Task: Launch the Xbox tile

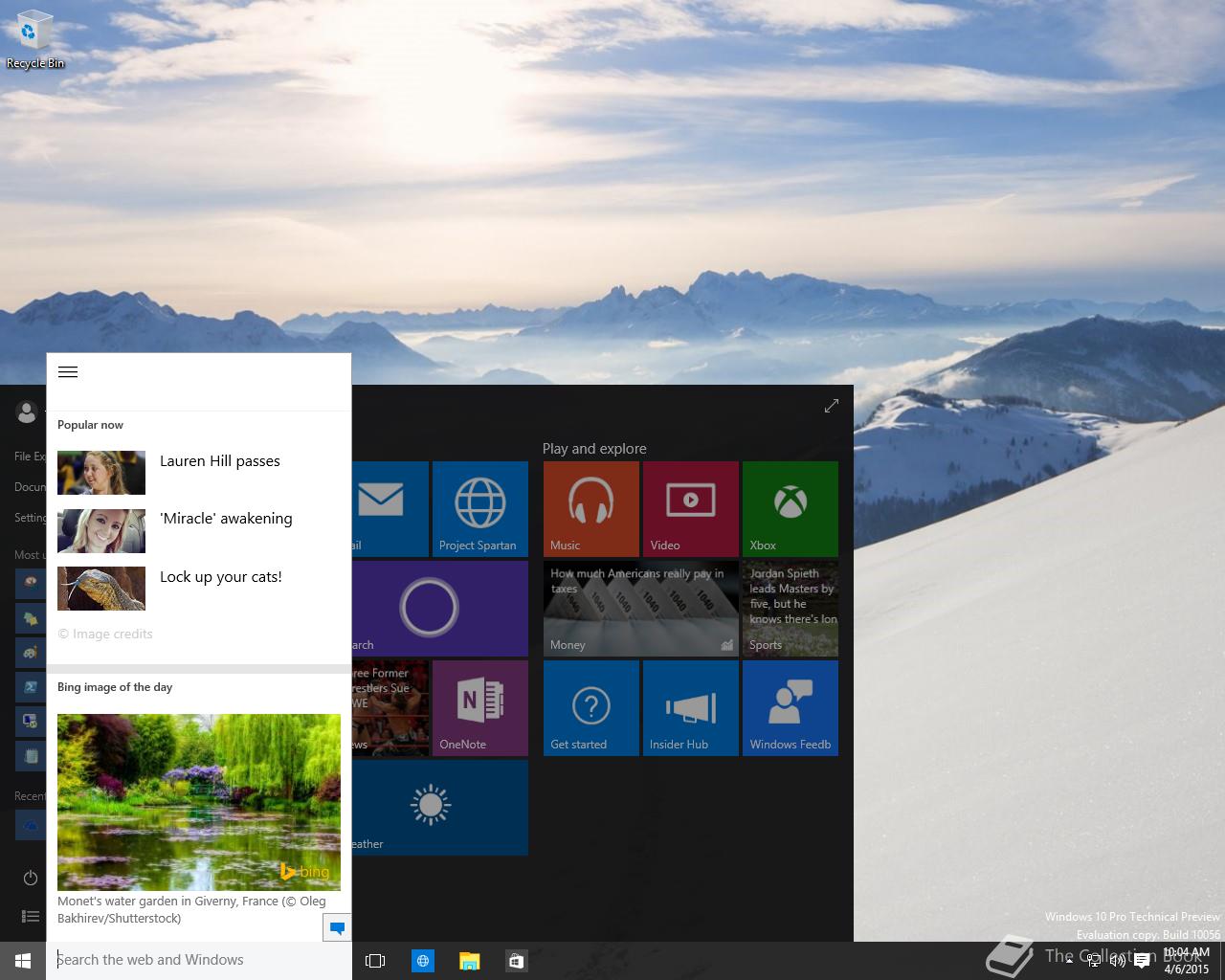Action: pos(791,509)
